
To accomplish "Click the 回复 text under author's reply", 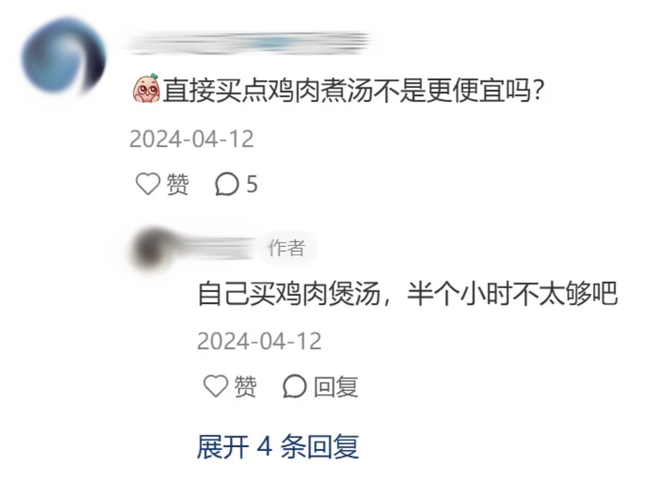I will click(336, 387).
